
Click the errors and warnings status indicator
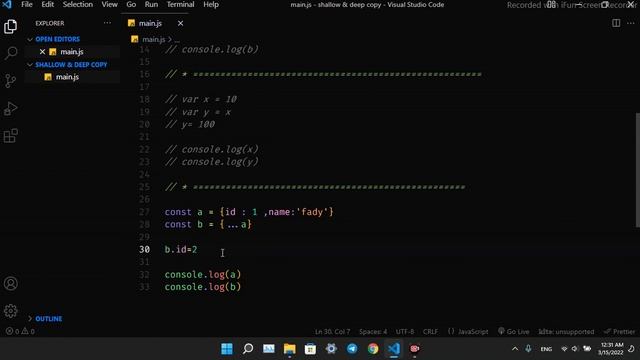click(x=20, y=331)
